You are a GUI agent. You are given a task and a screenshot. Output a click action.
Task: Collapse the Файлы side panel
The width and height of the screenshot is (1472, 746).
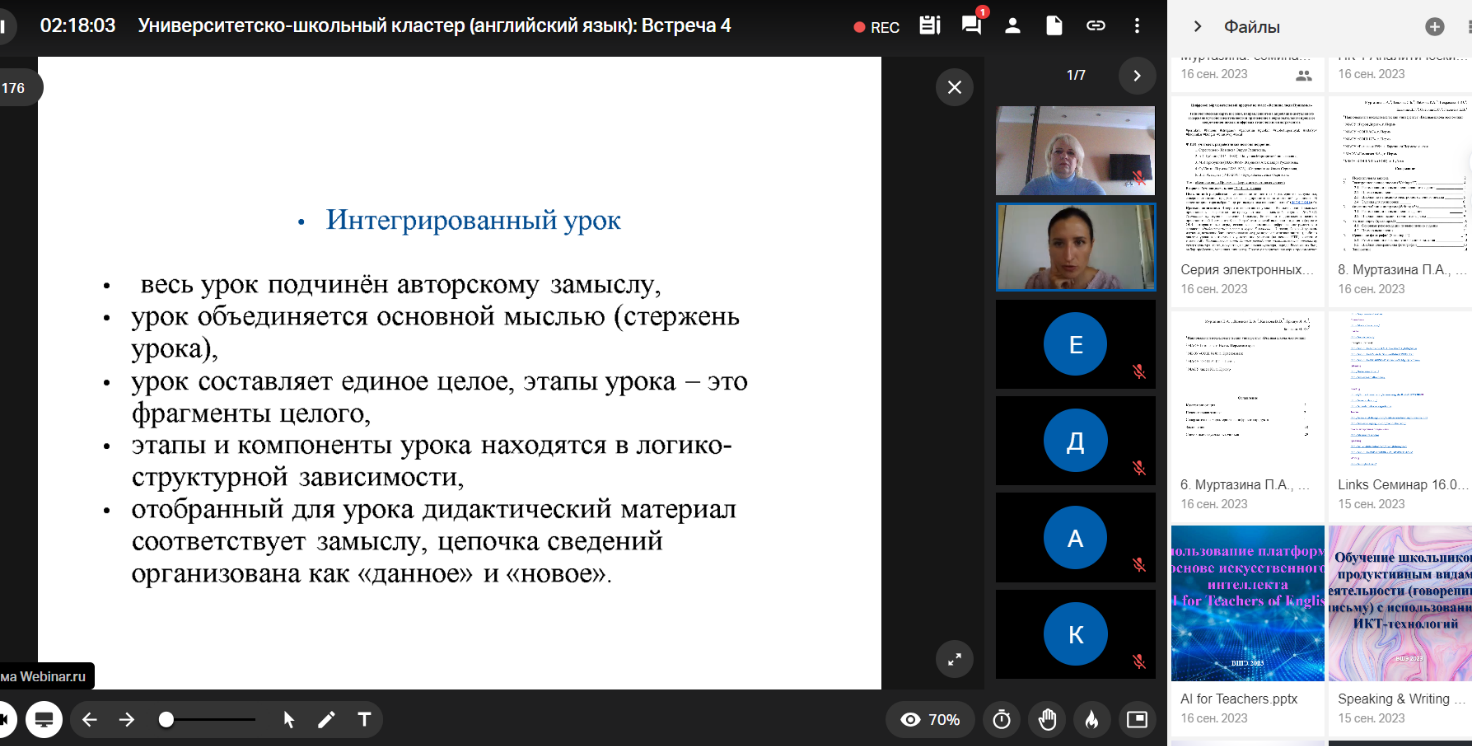[x=1197, y=27]
